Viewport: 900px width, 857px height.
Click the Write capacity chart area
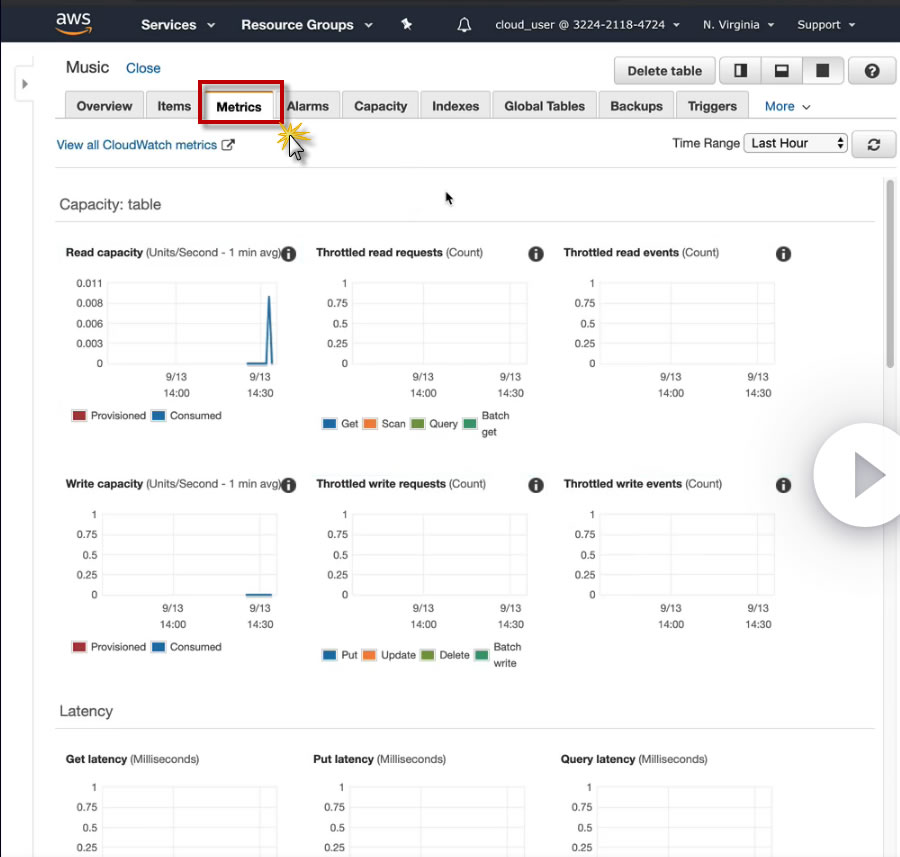tap(189, 554)
